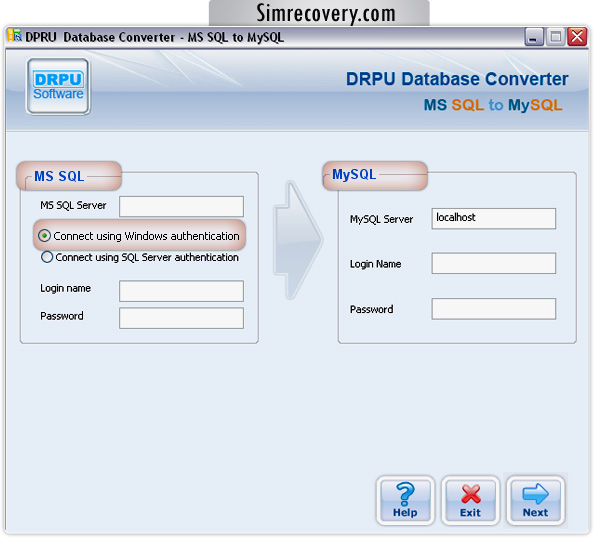This screenshot has height=538, width=594.
Task: Click the 'Password' label under MS SQL
Action: 62,316
